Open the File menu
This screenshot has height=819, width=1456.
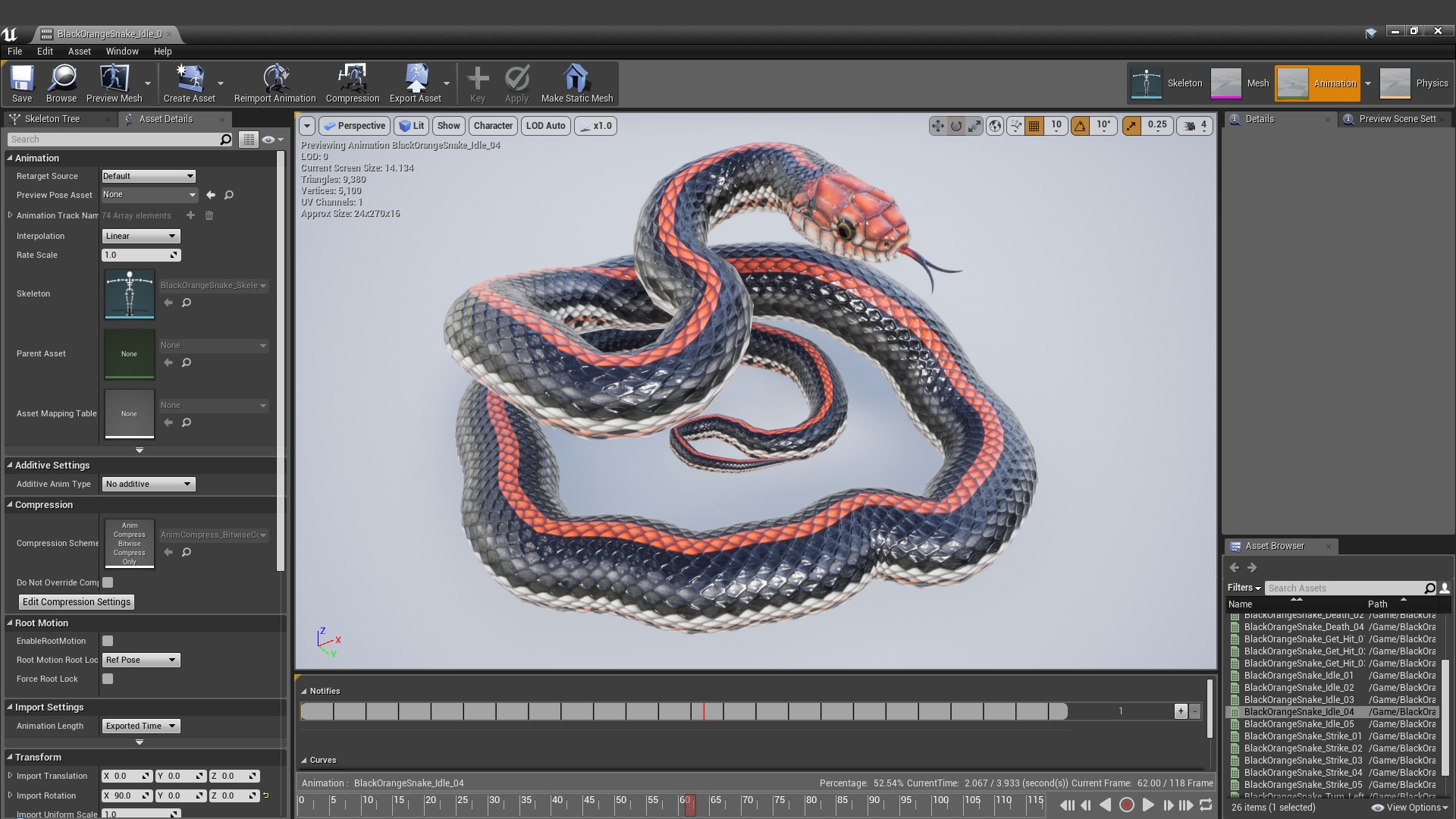coord(14,51)
